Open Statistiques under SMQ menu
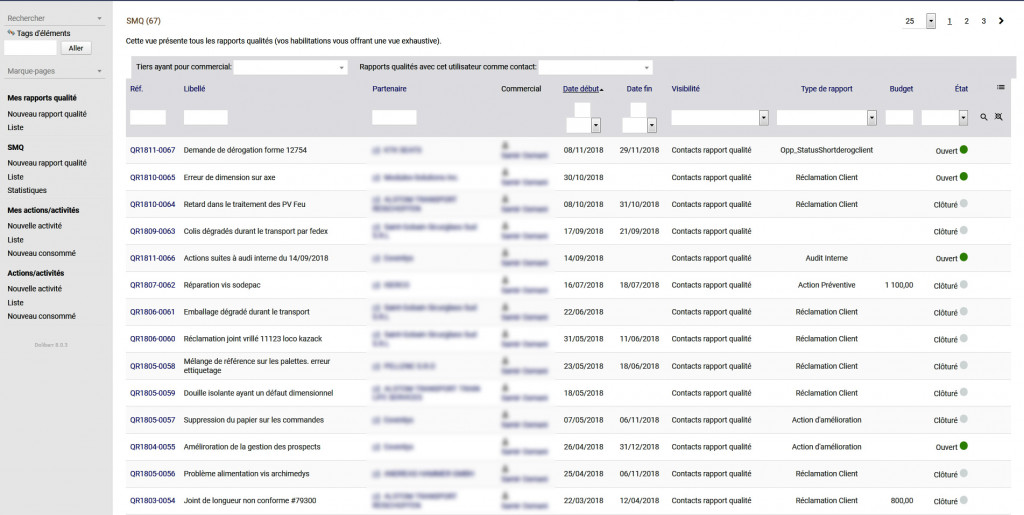Screen dimensions: 1024x515 point(27,190)
